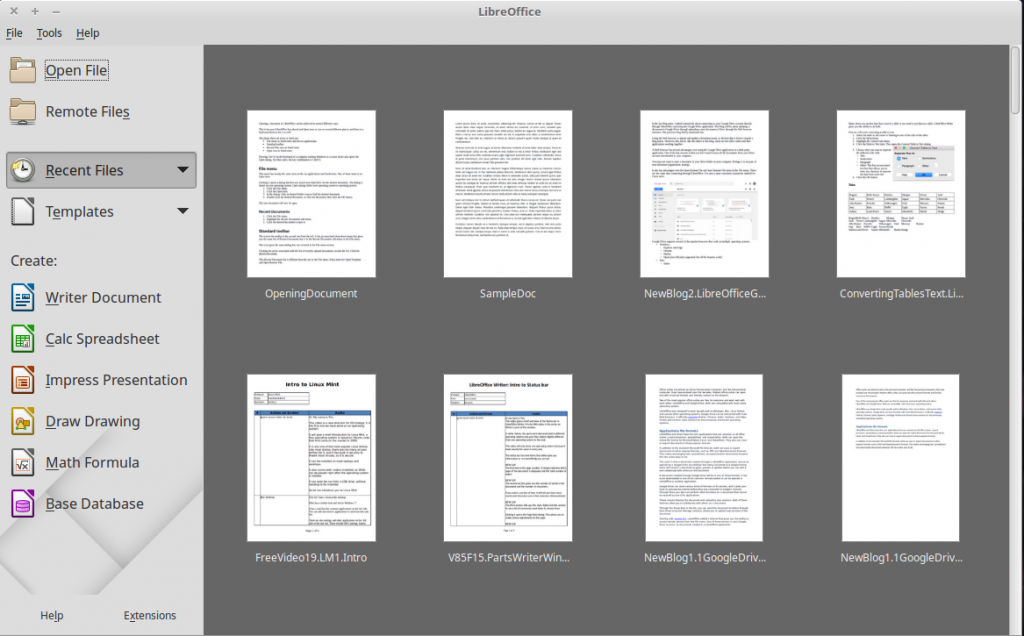Click the Remote Files label
1024x636 pixels.
tap(88, 112)
